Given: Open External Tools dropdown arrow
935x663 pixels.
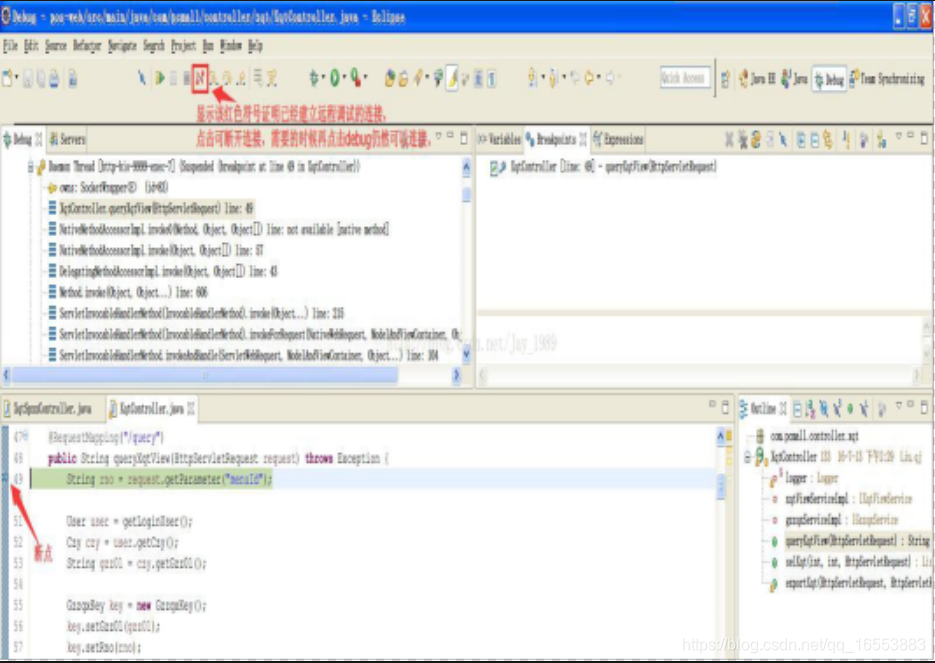Looking at the screenshot, I should point(365,78).
